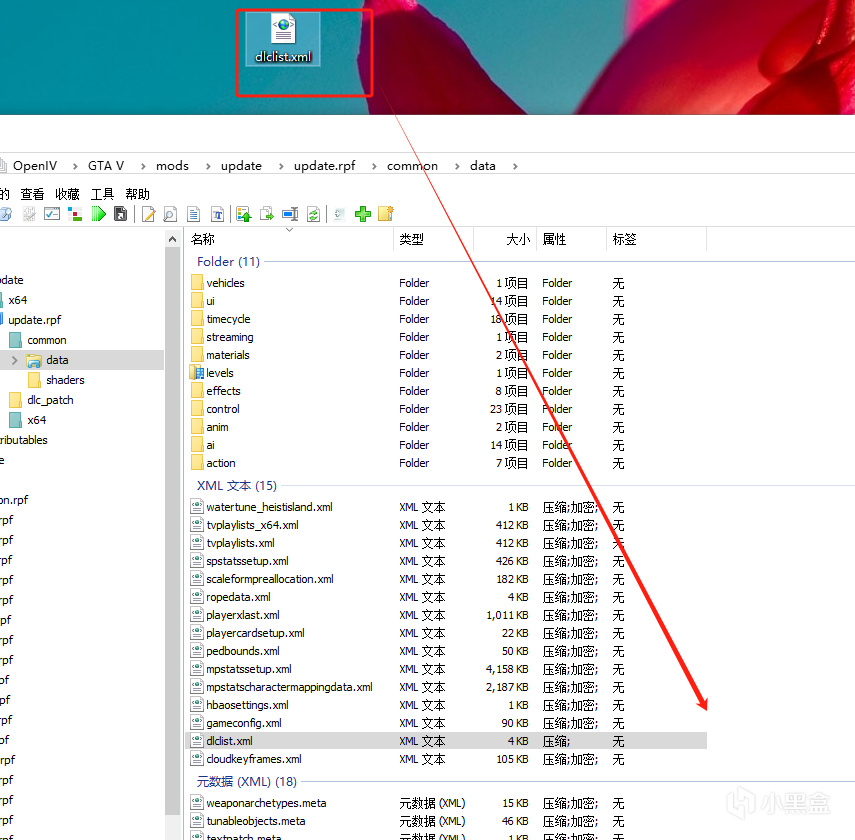This screenshot has width=855, height=840.
Task: Click the checklist options toolbar icon
Action: 52,214
